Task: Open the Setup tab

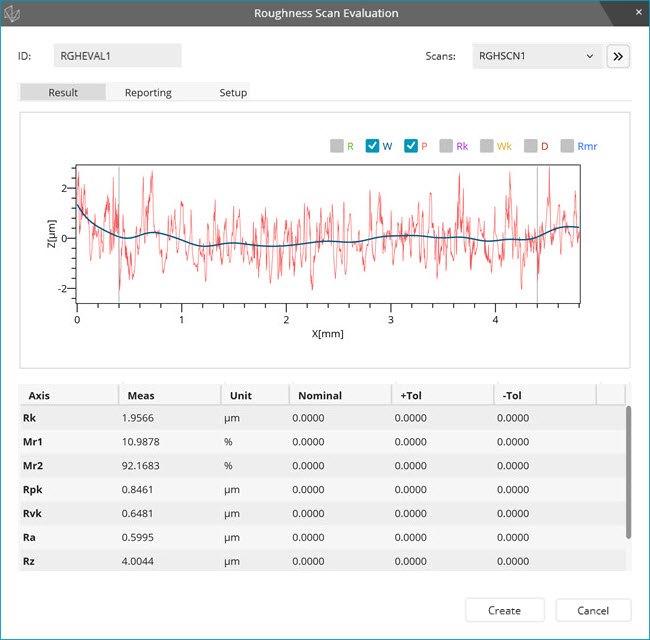Action: click(233, 92)
